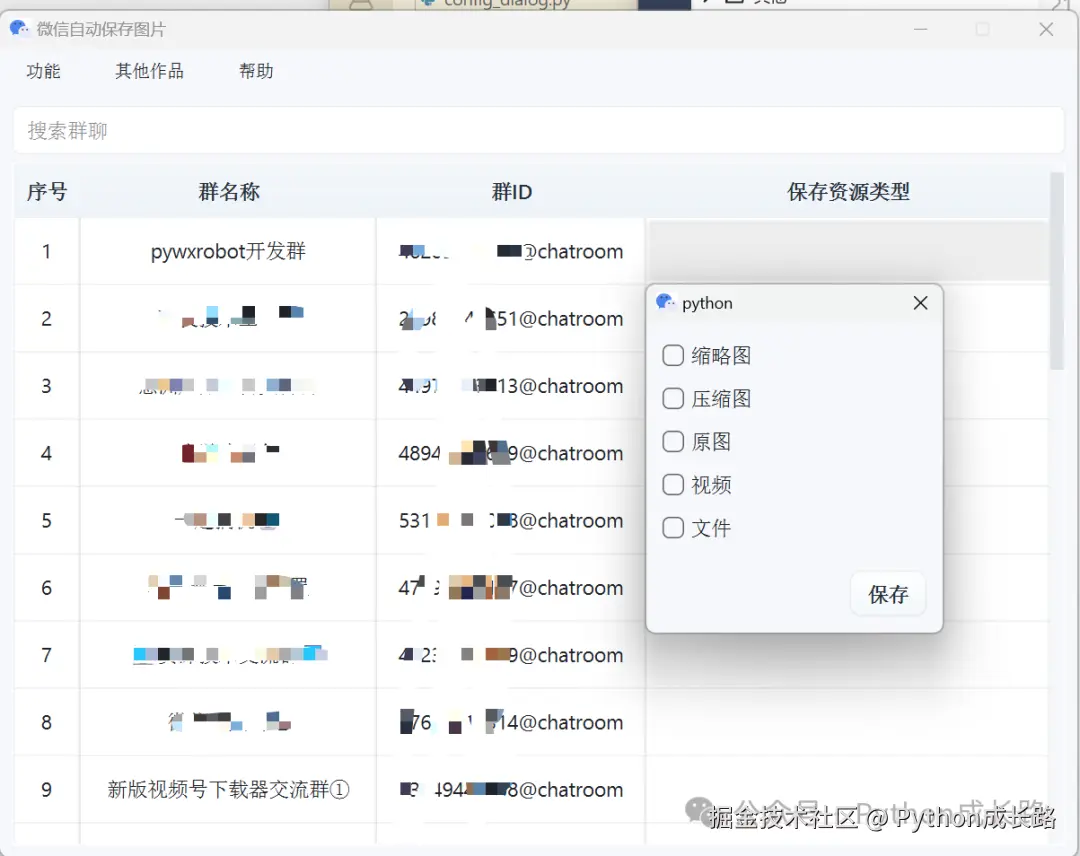Image resolution: width=1080 pixels, height=856 pixels.
Task: Click the 群名称 column header
Action: (x=229, y=191)
